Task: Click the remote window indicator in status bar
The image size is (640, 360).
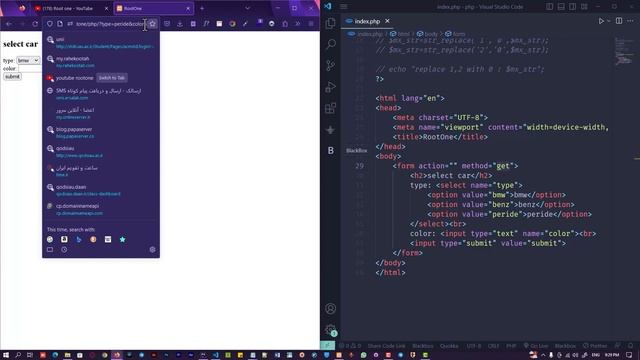Action: 327,346
